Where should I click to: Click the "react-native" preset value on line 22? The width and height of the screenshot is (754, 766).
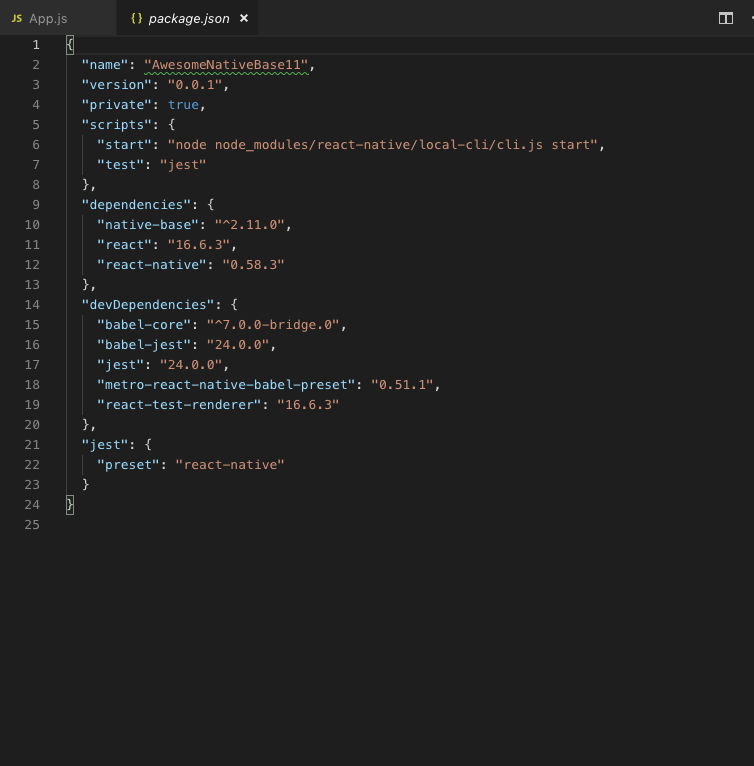point(230,465)
